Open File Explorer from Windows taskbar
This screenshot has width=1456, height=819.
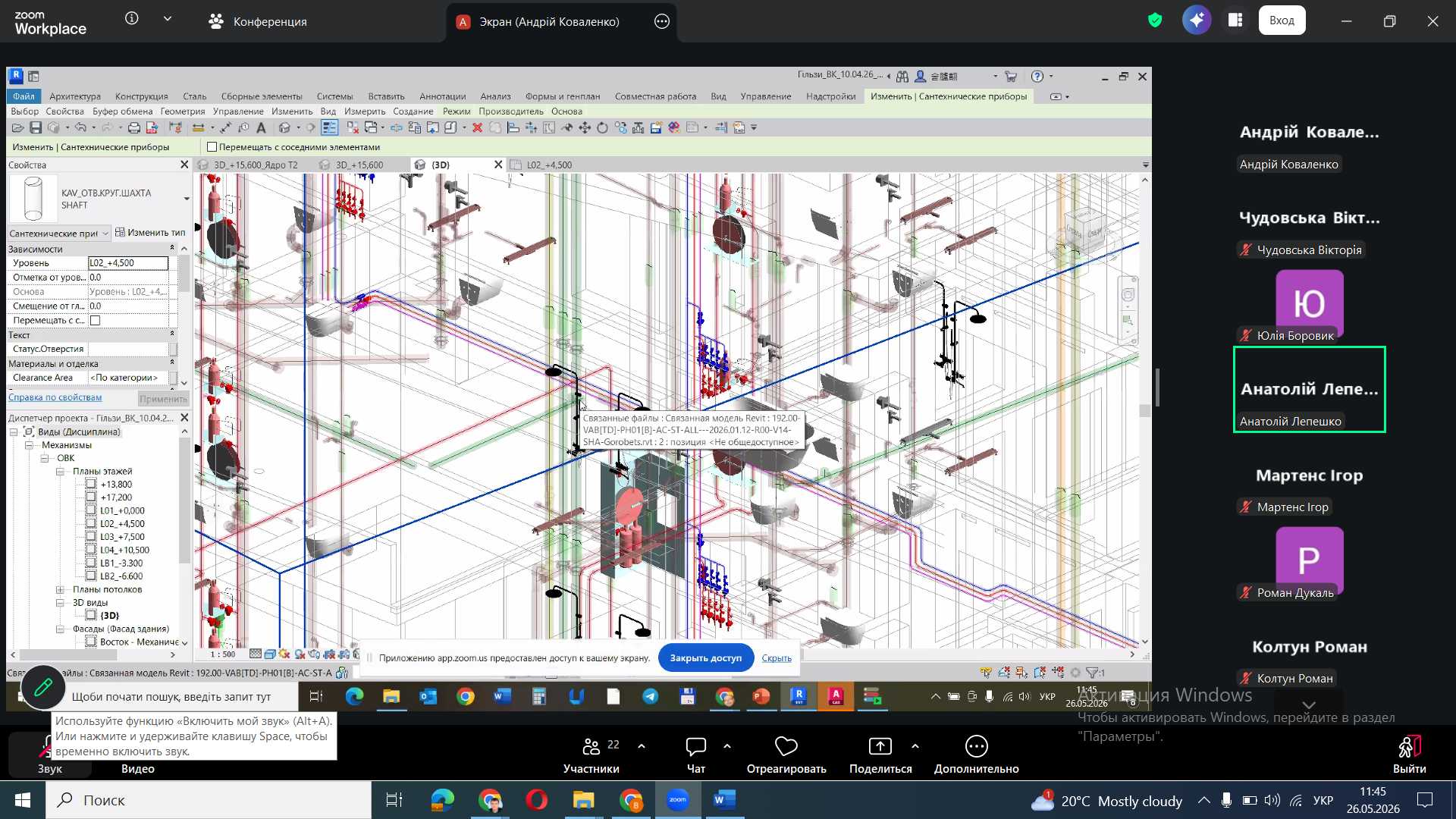tap(583, 800)
